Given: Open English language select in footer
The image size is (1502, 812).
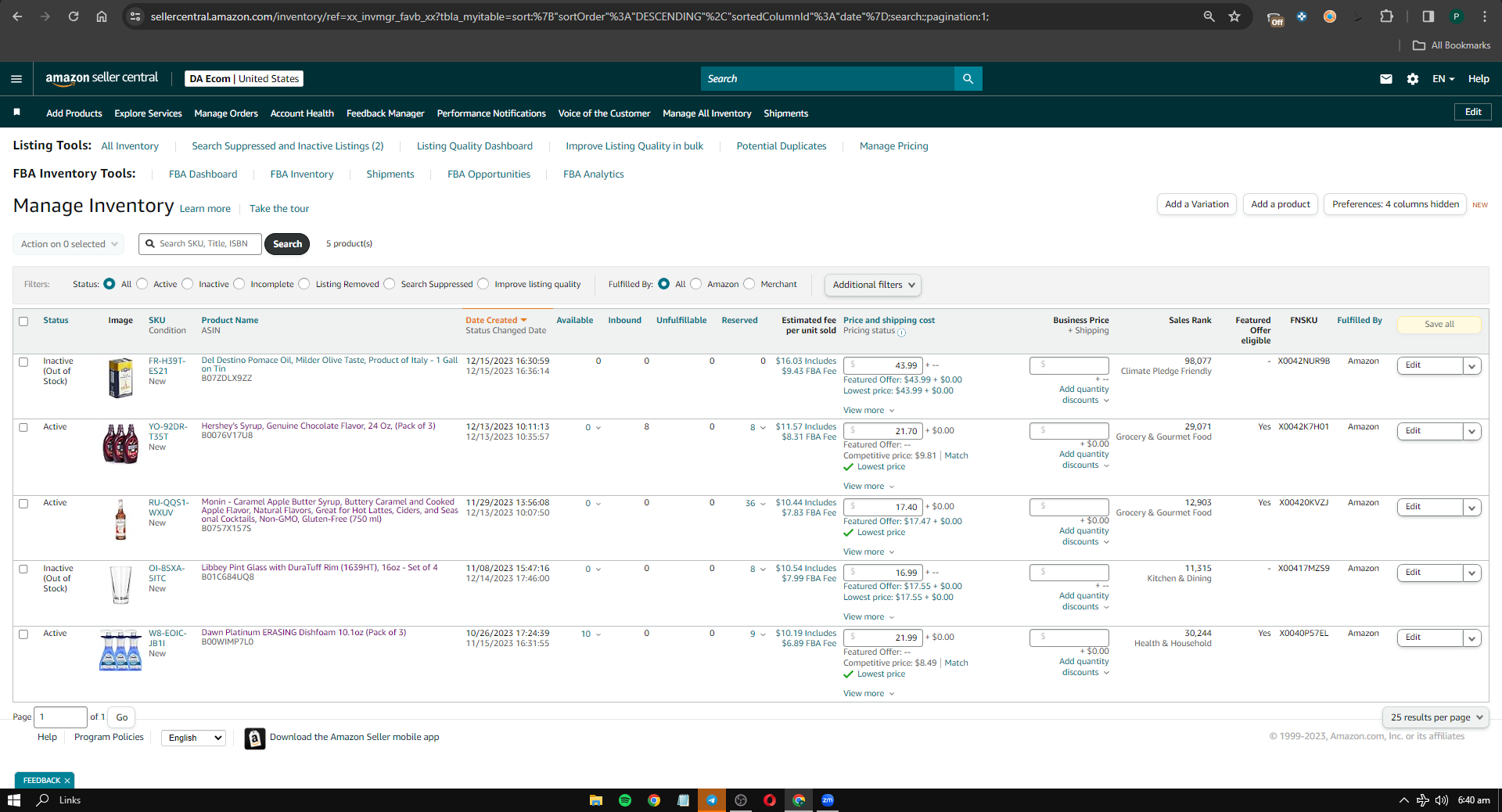Looking at the screenshot, I should click(193, 738).
